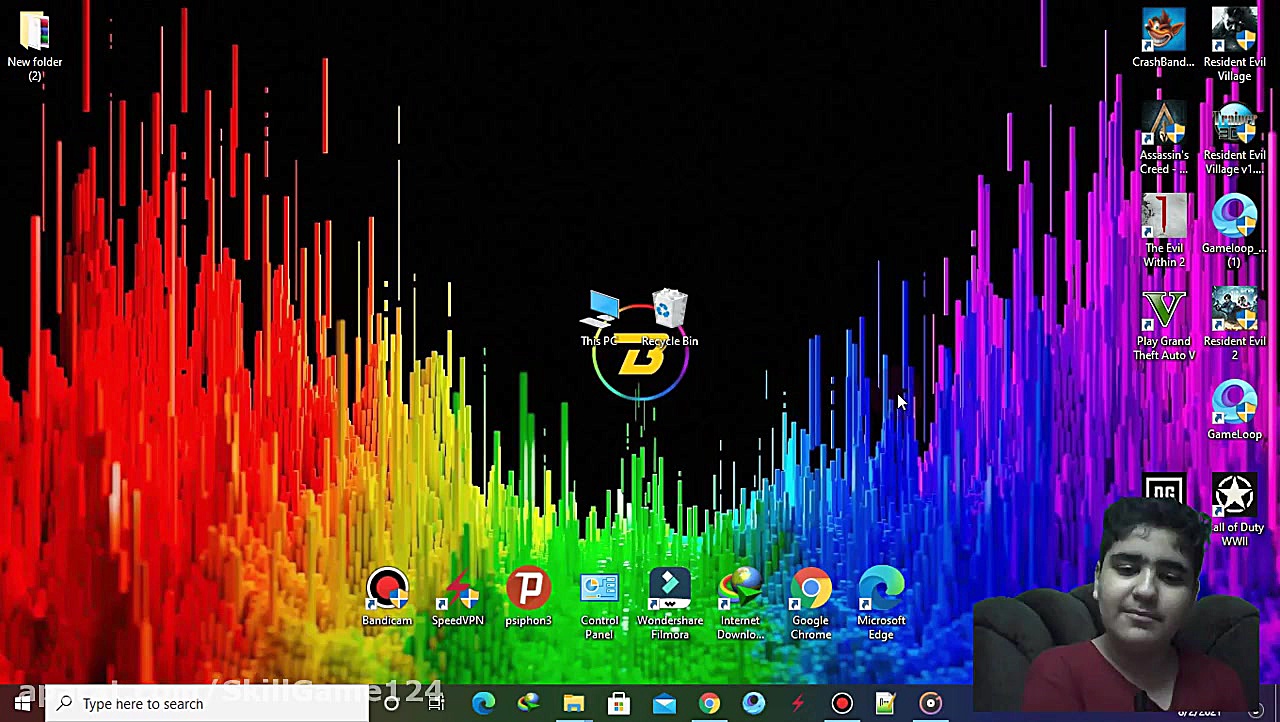Open SpeedVPN from the taskbar
Viewport: 1280px width, 722px height.
tap(798, 704)
